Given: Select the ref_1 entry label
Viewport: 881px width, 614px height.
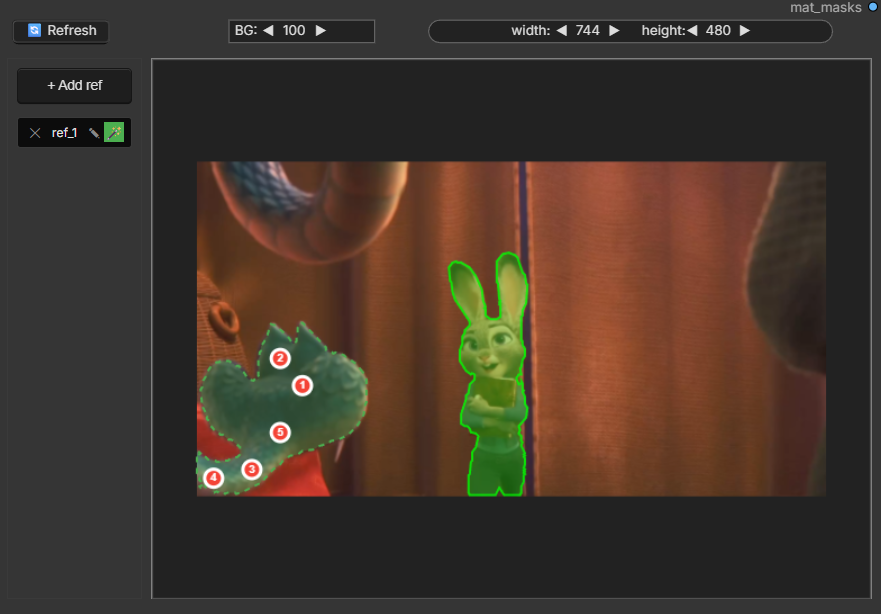Looking at the screenshot, I should point(64,133).
